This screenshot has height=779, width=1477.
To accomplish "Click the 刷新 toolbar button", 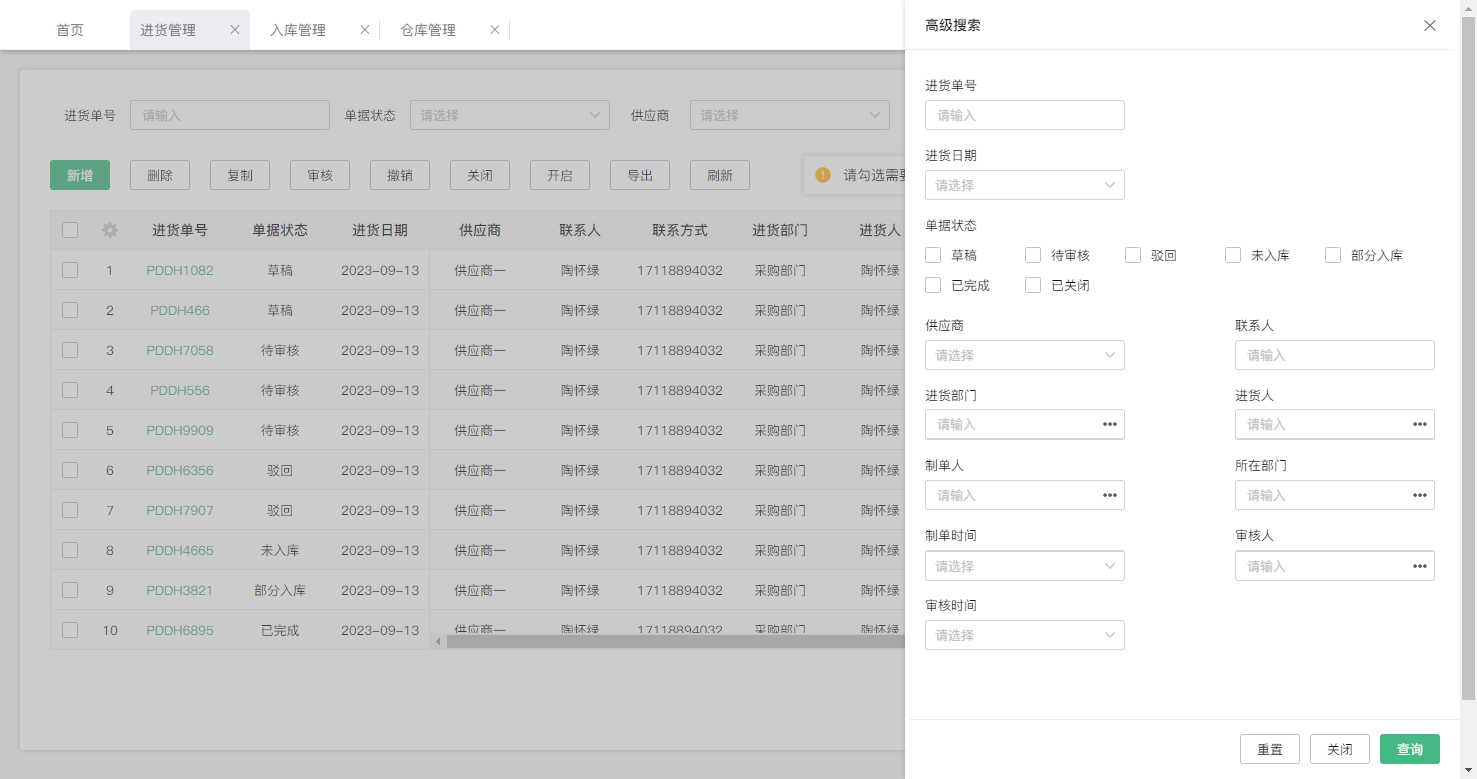I will [x=720, y=175].
